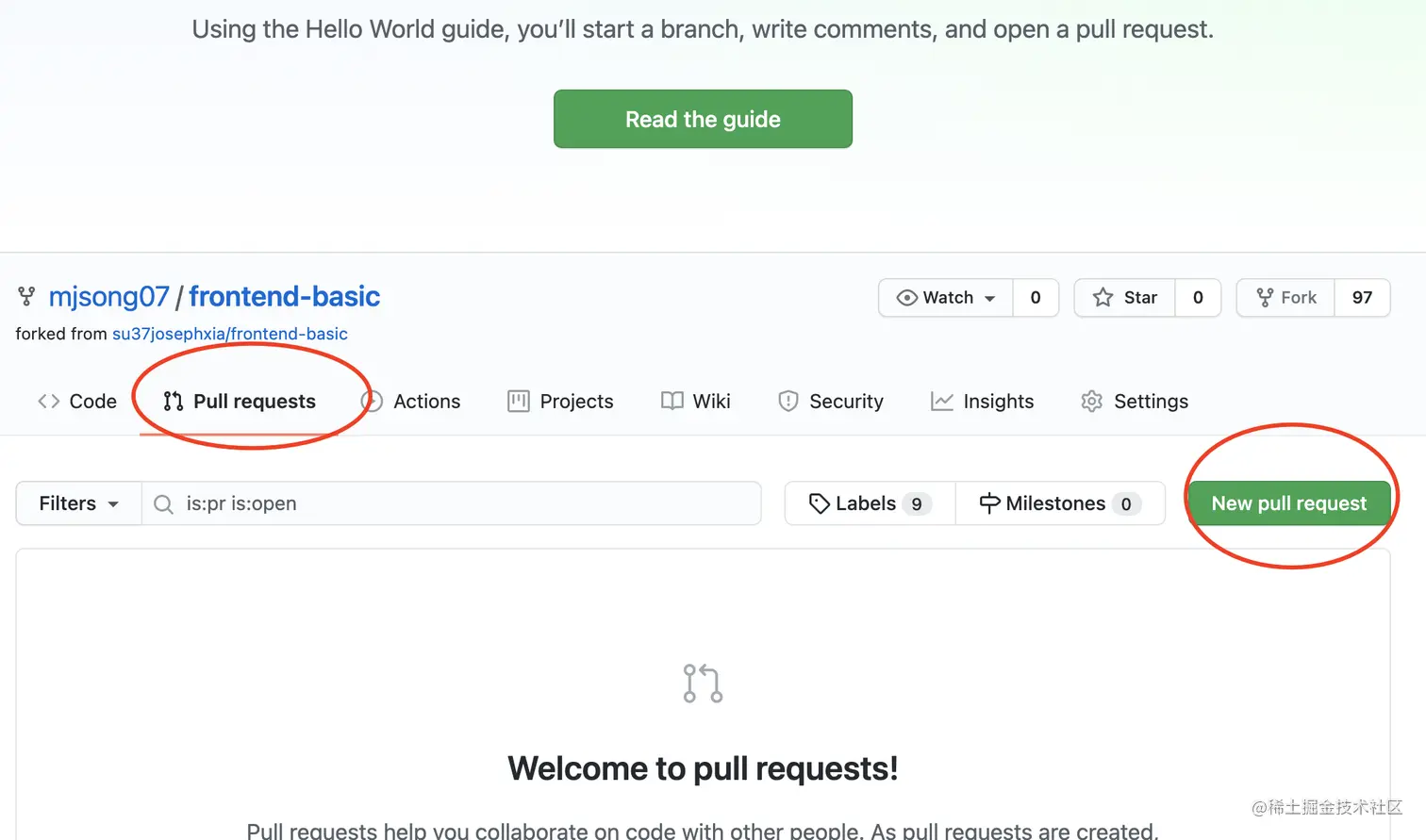Click the Star icon
Viewport: 1426px width, 840px height.
pos(1103,298)
